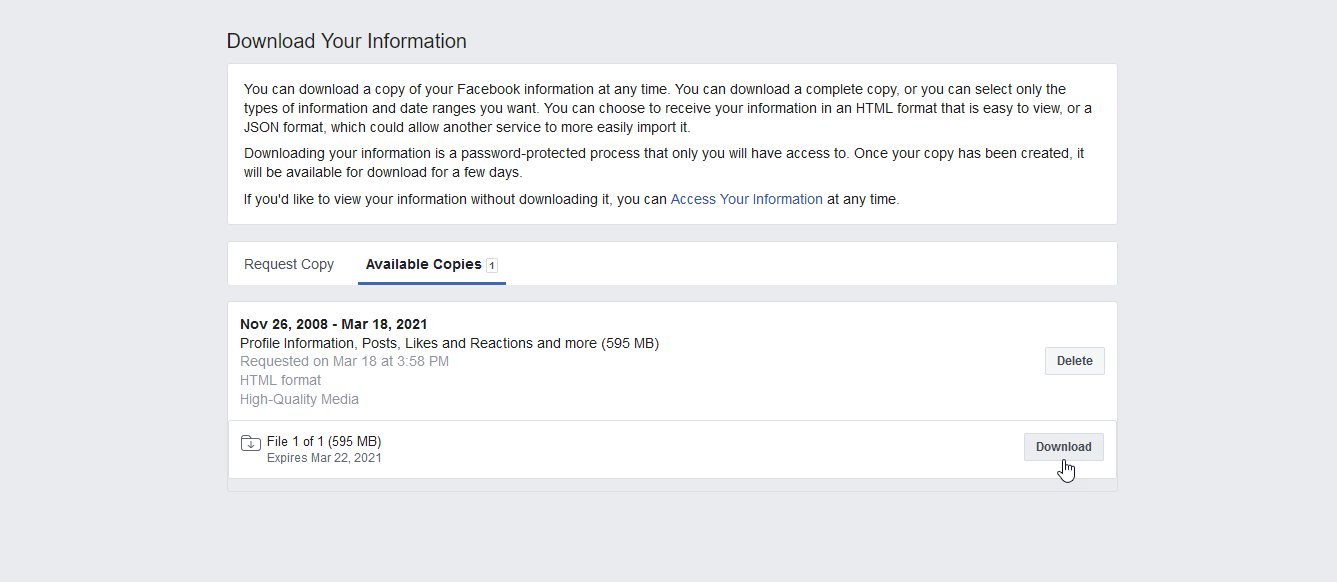The width and height of the screenshot is (1337, 582).
Task: Click the gray footer strip below file row
Action: (x=672, y=485)
